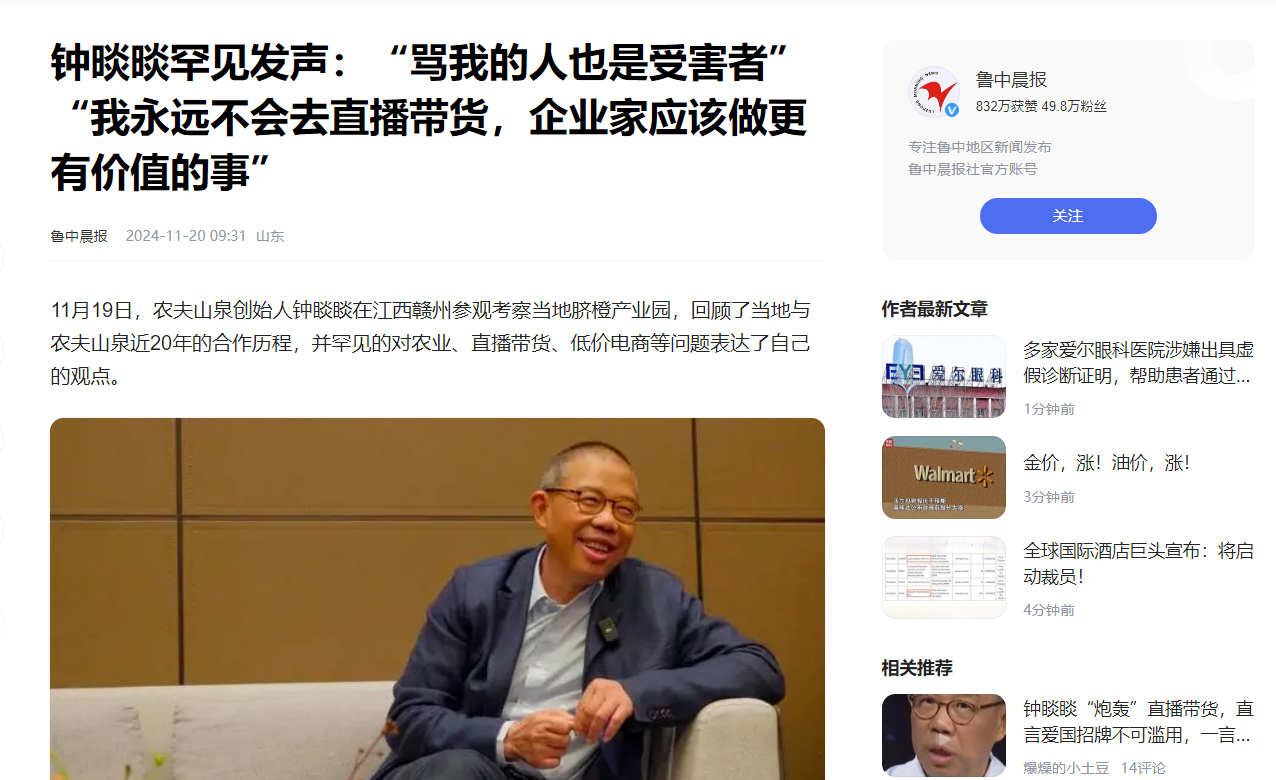Click the 作者最新文章 section heading

[934, 309]
